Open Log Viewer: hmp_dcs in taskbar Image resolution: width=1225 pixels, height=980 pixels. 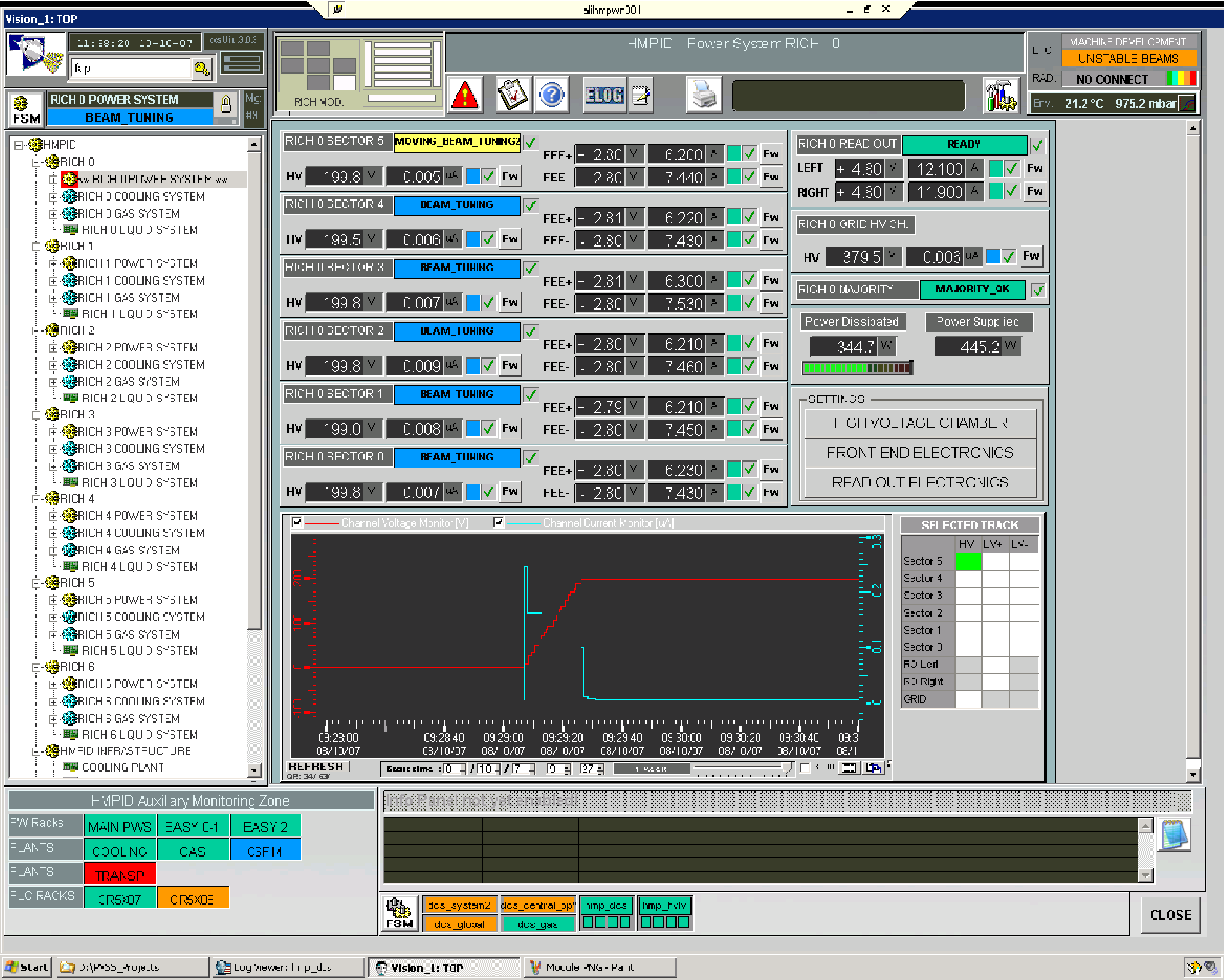pyautogui.click(x=289, y=967)
